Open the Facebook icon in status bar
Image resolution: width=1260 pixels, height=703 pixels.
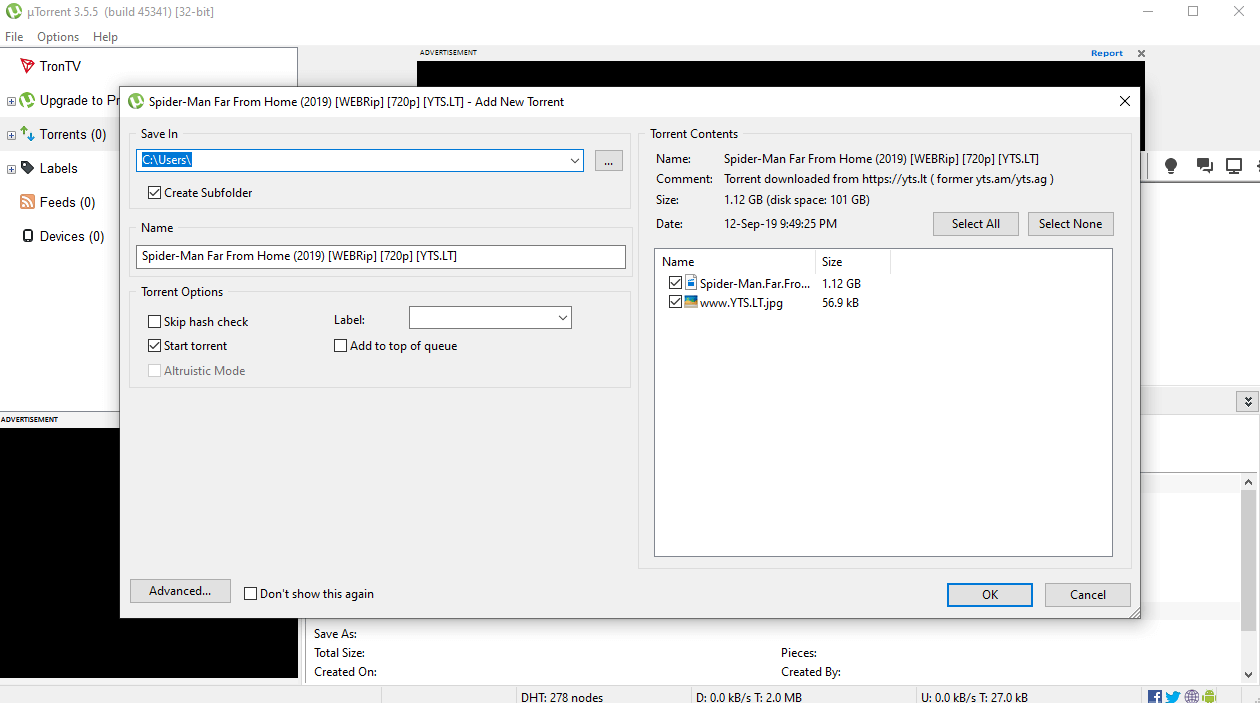(x=1155, y=697)
